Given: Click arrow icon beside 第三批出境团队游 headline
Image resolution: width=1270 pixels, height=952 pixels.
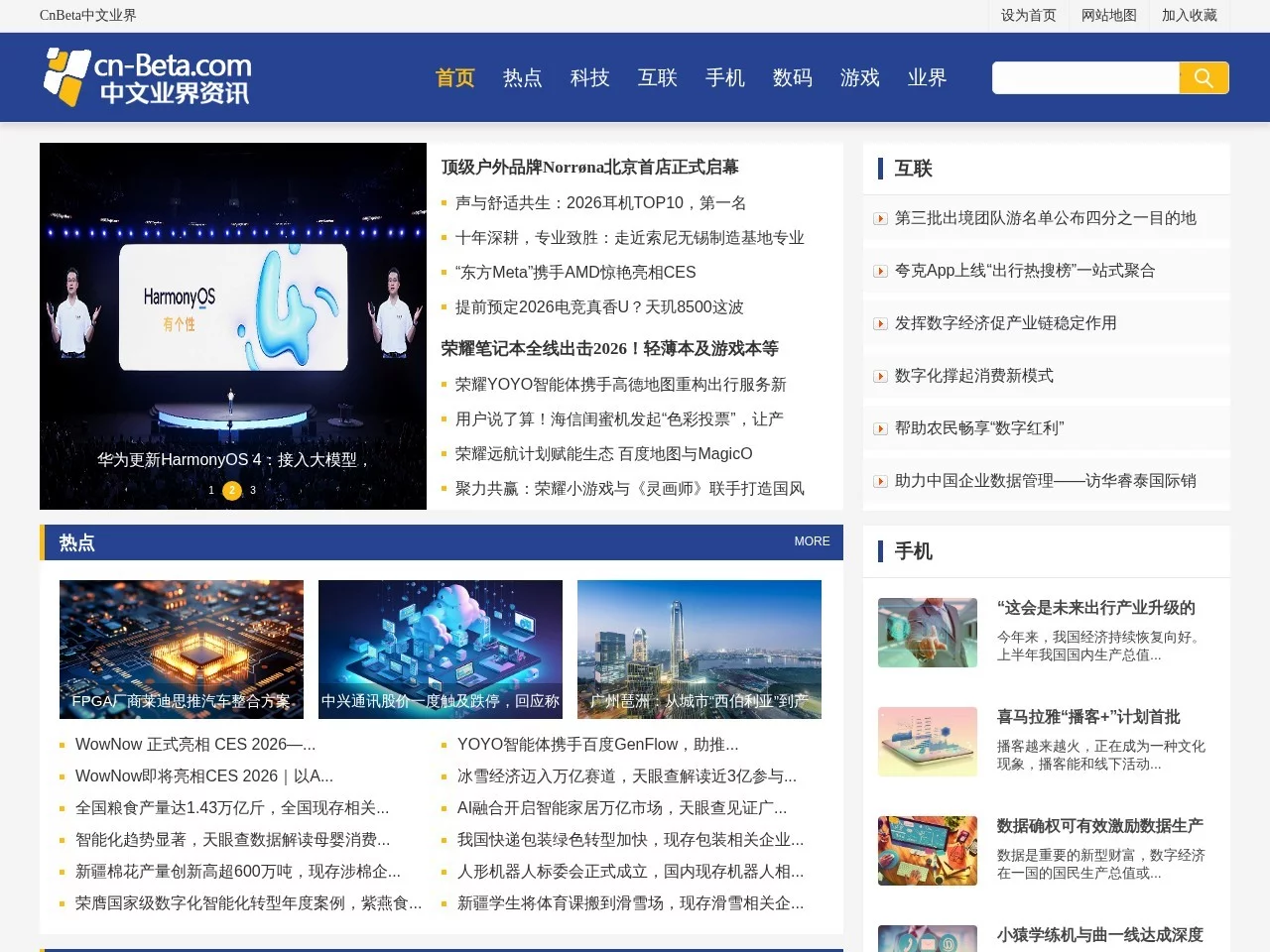Looking at the screenshot, I should tap(880, 219).
